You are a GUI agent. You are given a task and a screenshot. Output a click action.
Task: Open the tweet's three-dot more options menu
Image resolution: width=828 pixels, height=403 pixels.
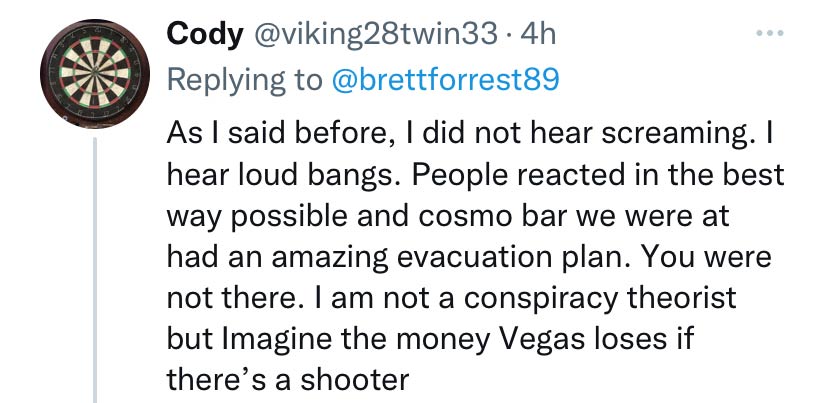pyautogui.click(x=770, y=33)
